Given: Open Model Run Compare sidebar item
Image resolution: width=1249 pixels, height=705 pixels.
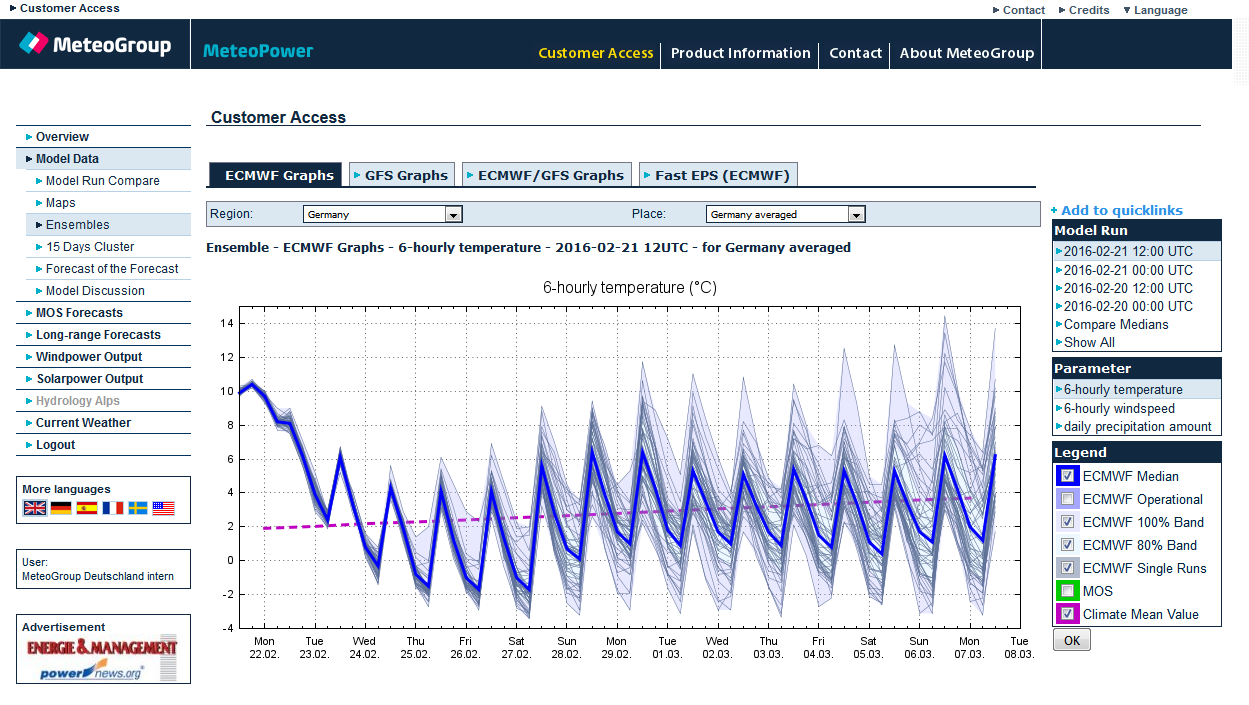Looking at the screenshot, I should 109,181.
